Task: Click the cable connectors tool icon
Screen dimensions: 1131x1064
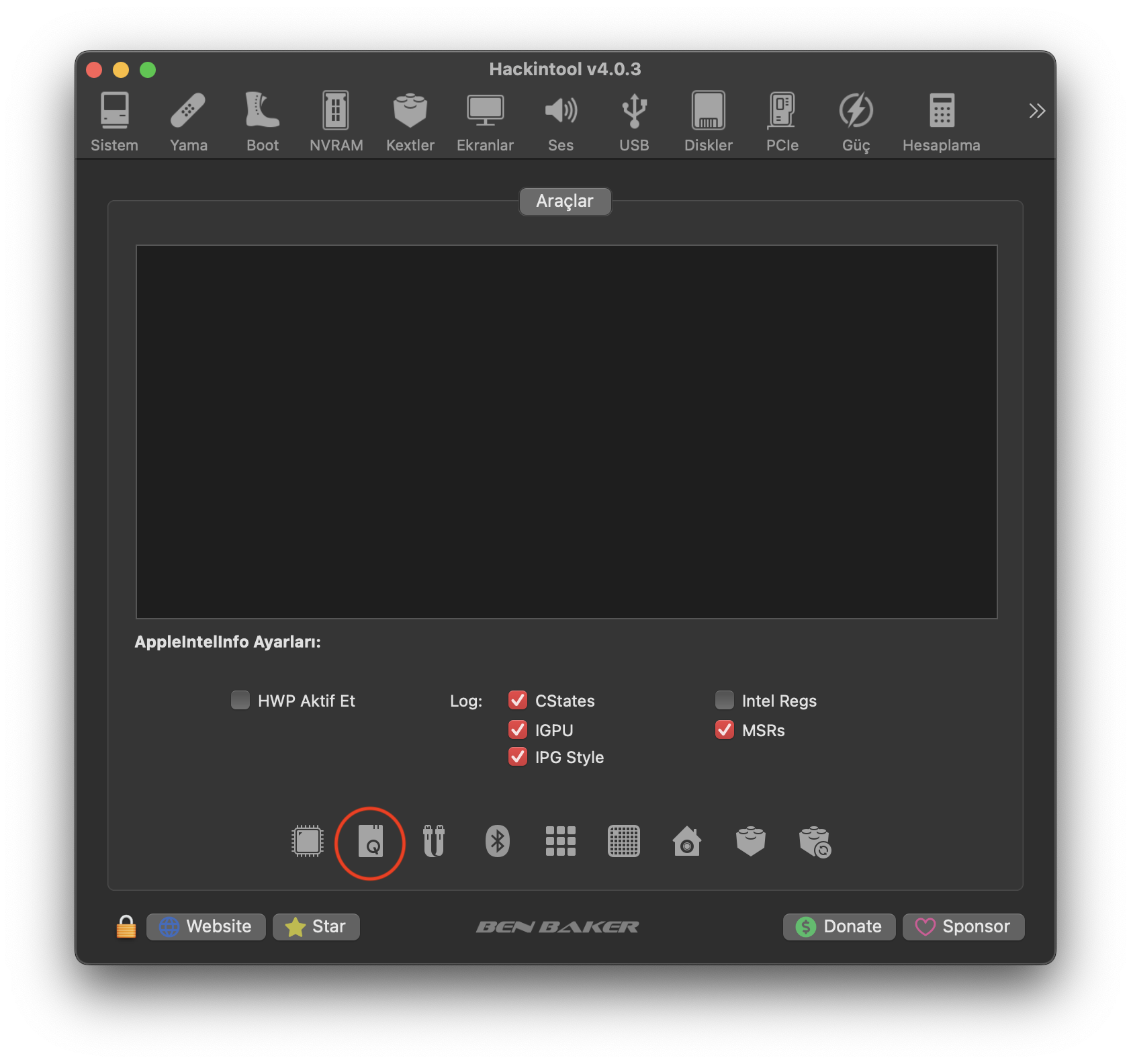Action: (434, 841)
